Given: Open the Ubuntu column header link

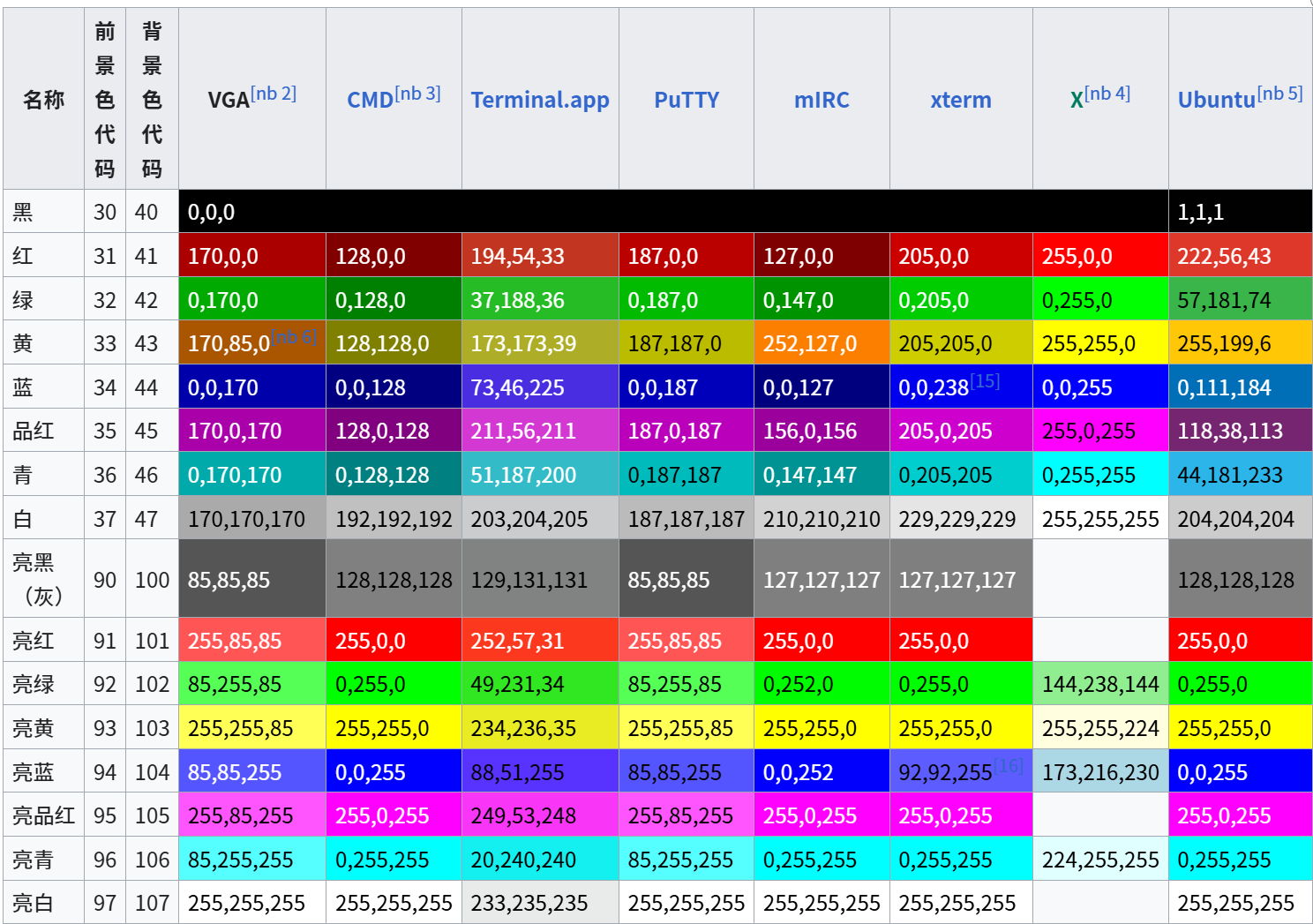Looking at the screenshot, I should coord(1216,101).
